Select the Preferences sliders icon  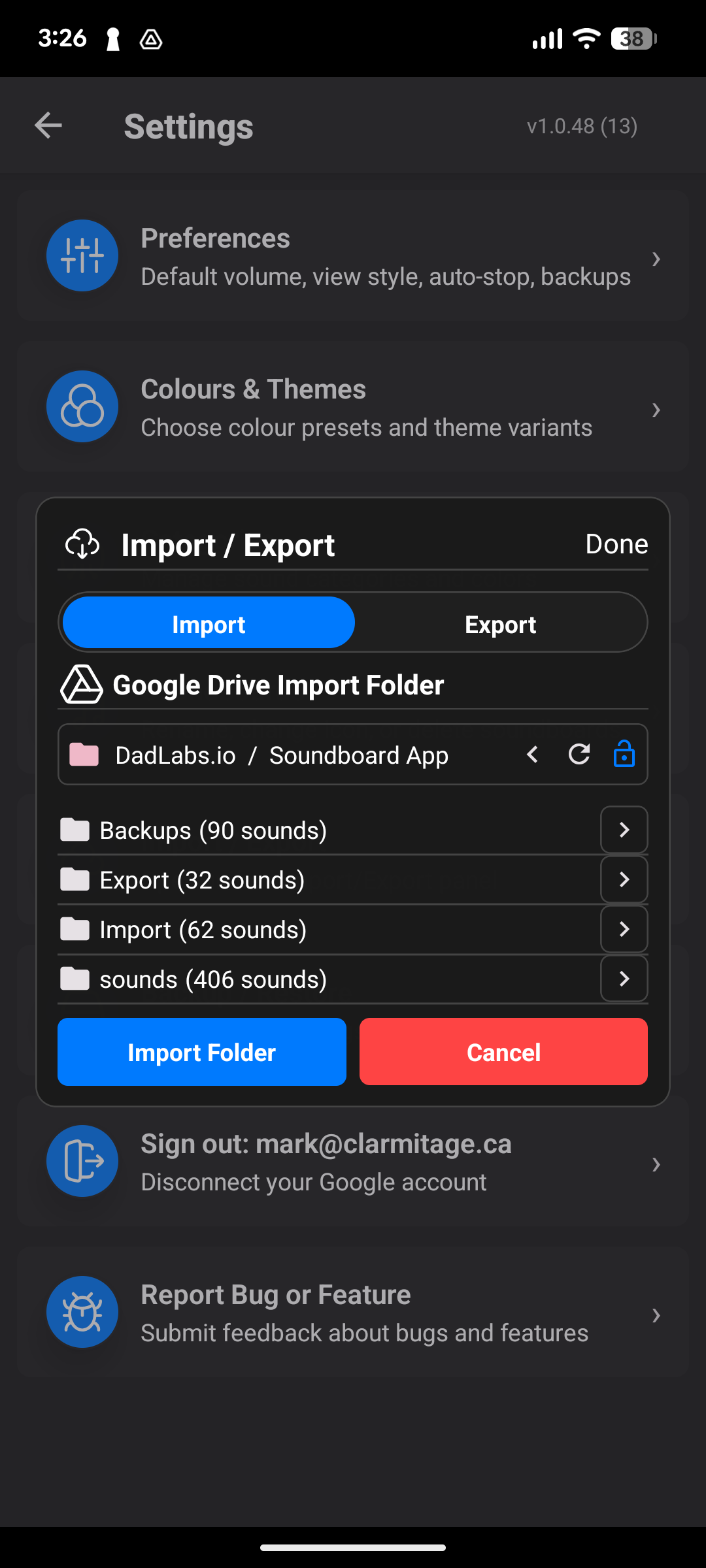click(82, 255)
